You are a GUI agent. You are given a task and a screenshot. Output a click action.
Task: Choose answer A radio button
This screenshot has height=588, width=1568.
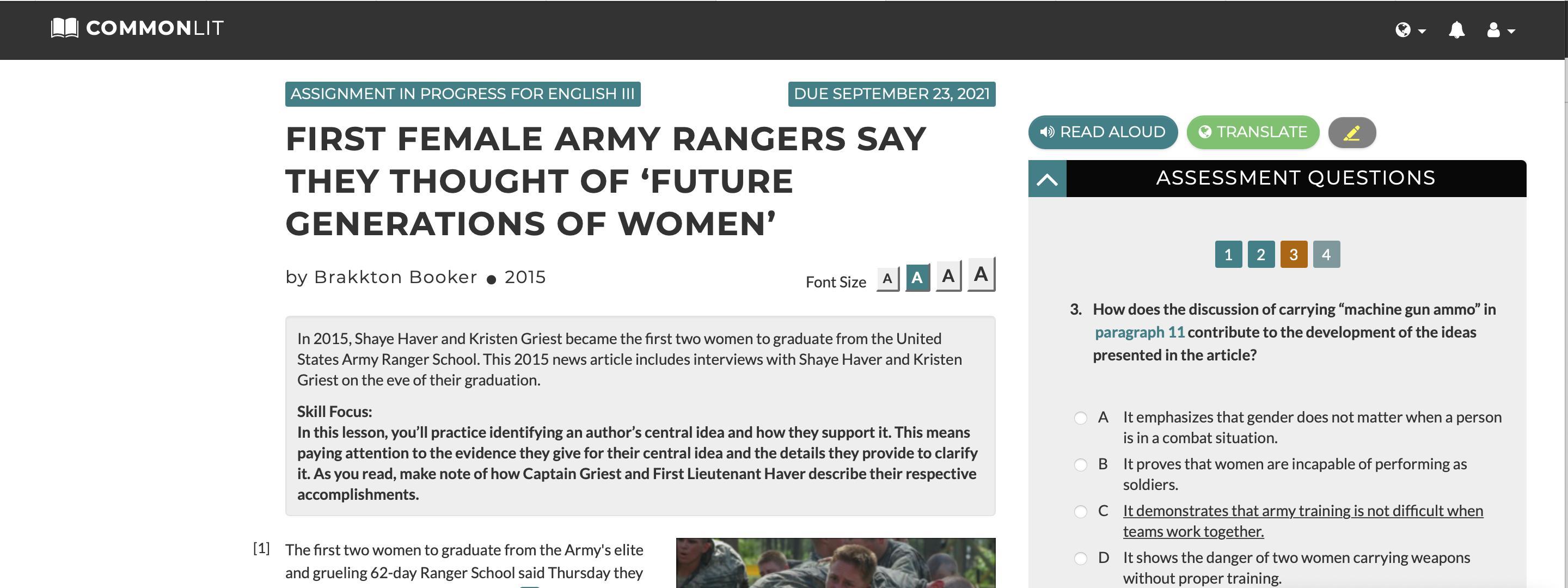(1080, 418)
